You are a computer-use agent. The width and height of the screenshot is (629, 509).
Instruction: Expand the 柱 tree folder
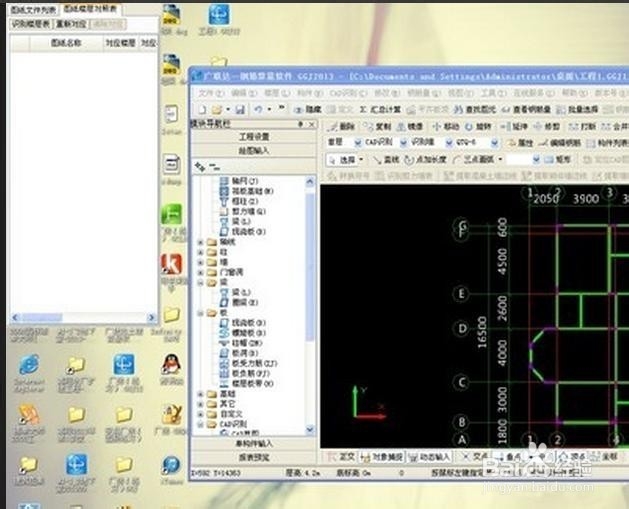(201, 252)
